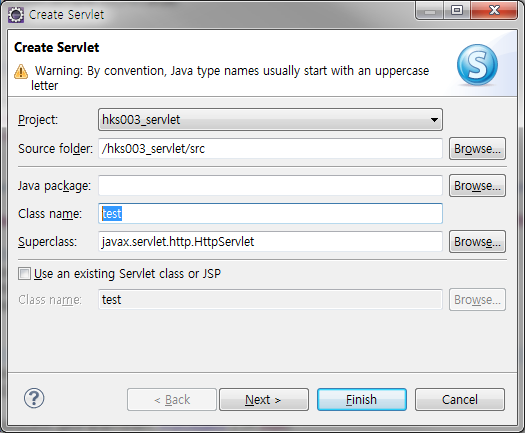This screenshot has width=525, height=433.
Task: Go to Next wizard page
Action: point(264,400)
